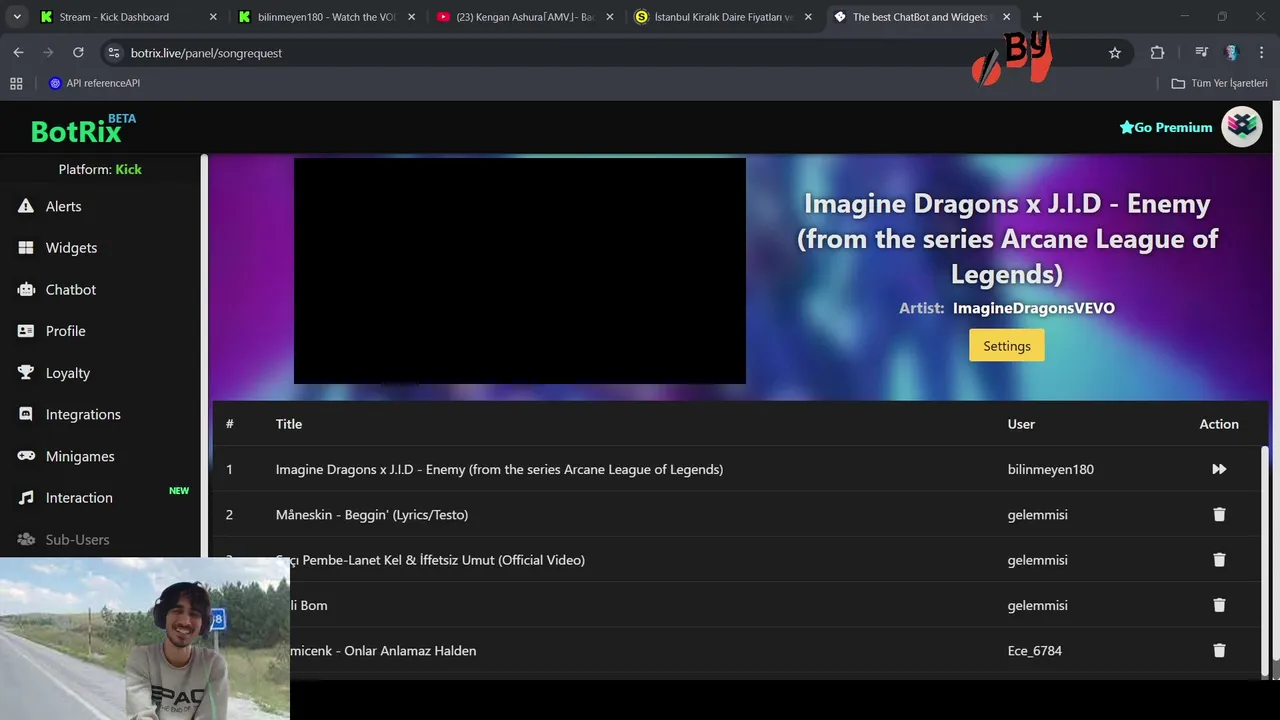Image resolution: width=1280 pixels, height=720 pixels.
Task: Open the Profile sidebar section
Action: 52,331
